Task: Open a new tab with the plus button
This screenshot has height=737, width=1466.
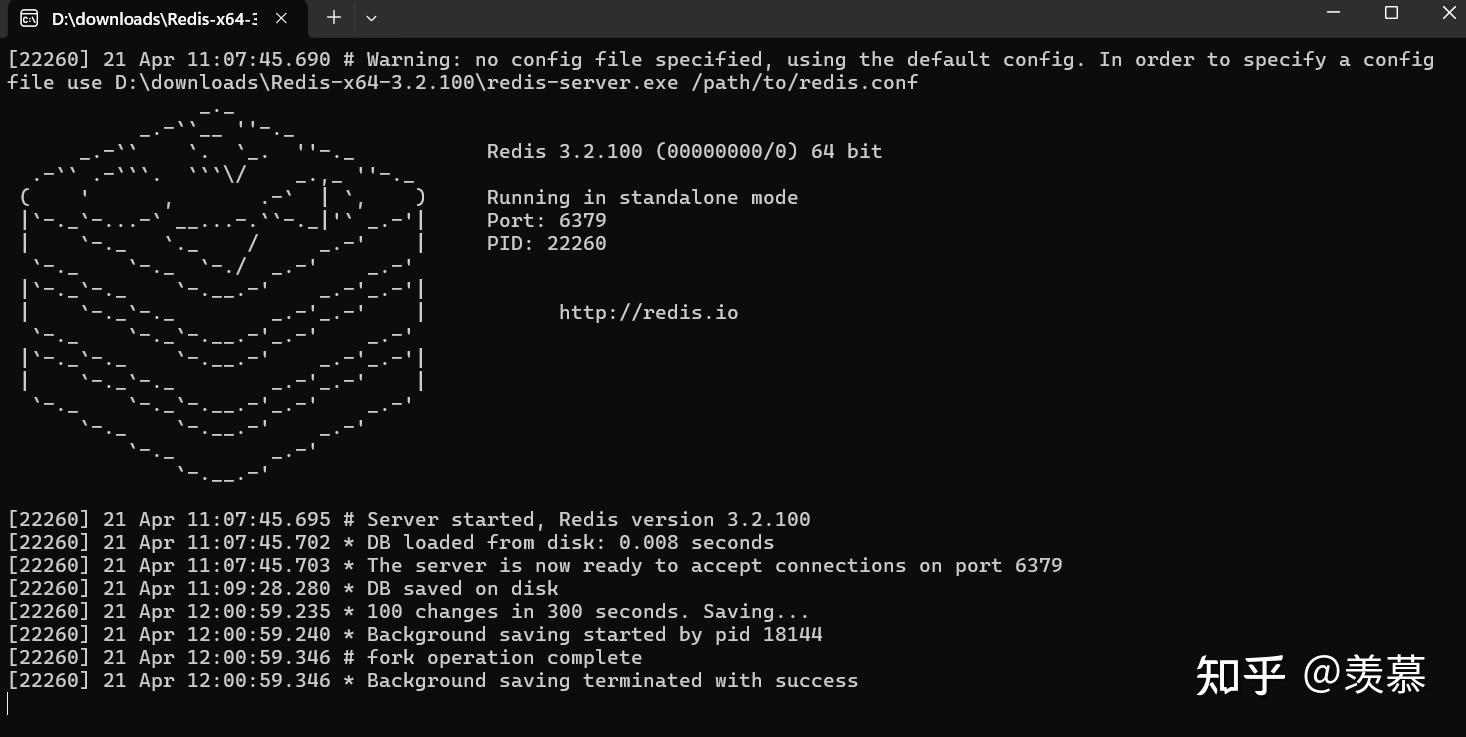Action: (x=334, y=17)
